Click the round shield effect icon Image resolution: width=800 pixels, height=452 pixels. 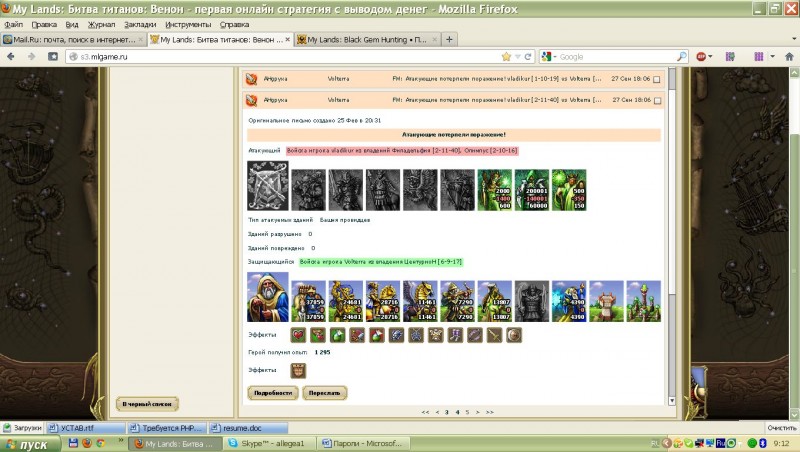coord(514,334)
